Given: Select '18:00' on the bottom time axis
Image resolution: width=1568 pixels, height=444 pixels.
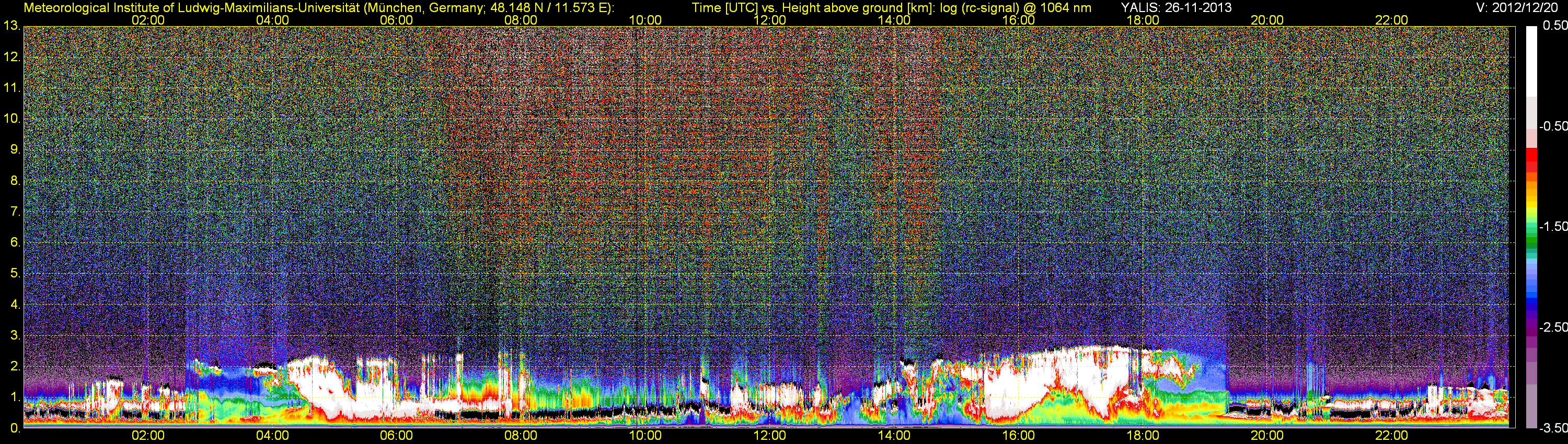Looking at the screenshot, I should [x=1143, y=436].
